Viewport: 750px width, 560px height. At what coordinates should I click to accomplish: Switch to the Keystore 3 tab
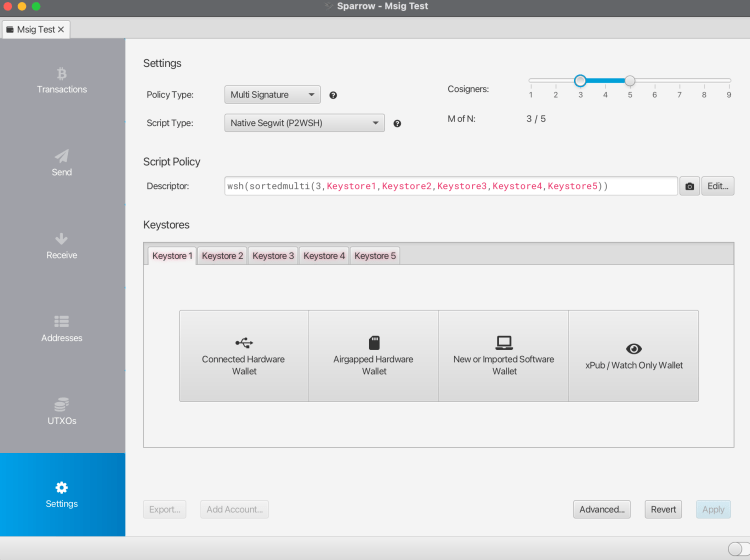(x=273, y=256)
